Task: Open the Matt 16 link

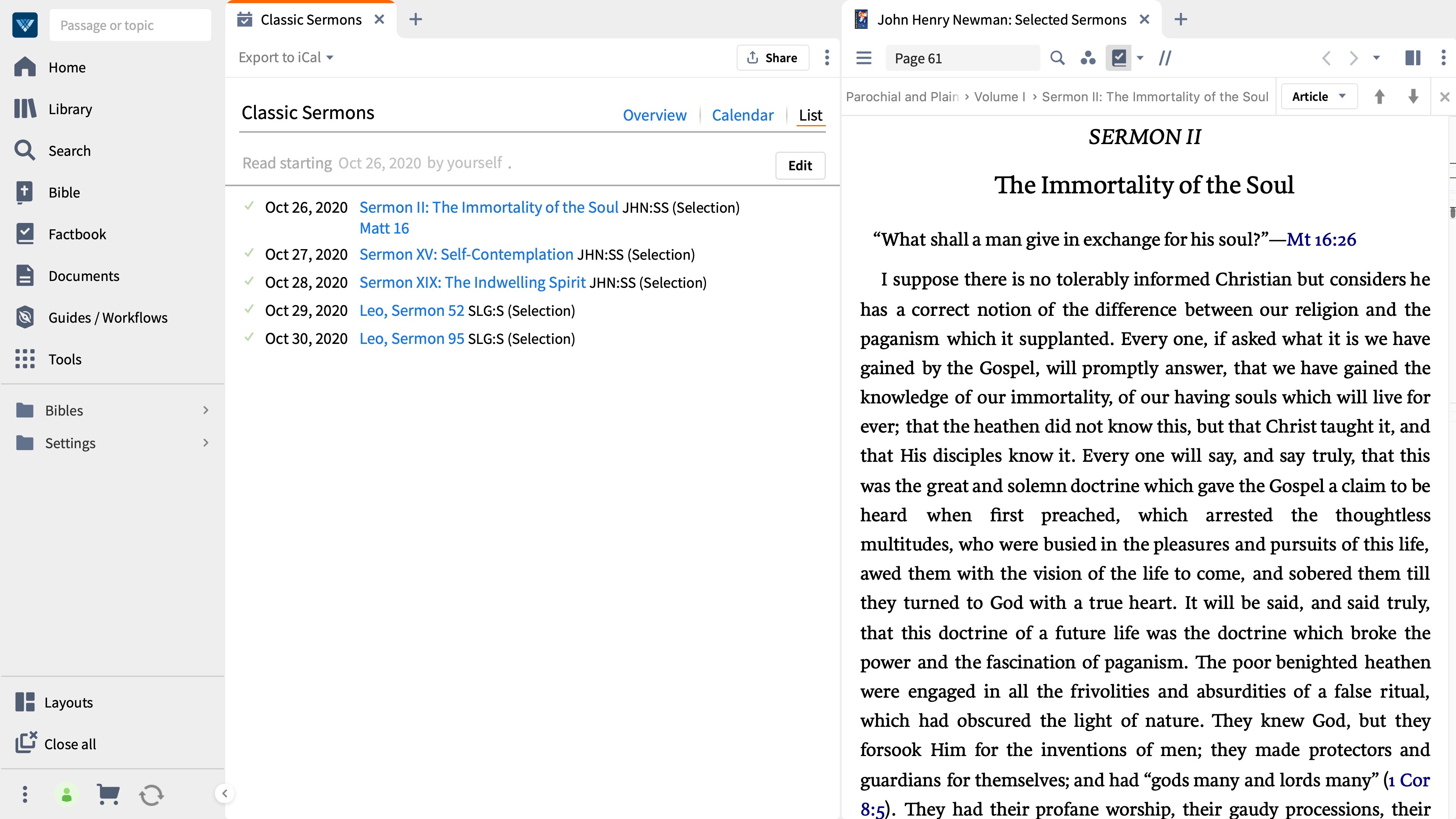Action: (x=384, y=228)
